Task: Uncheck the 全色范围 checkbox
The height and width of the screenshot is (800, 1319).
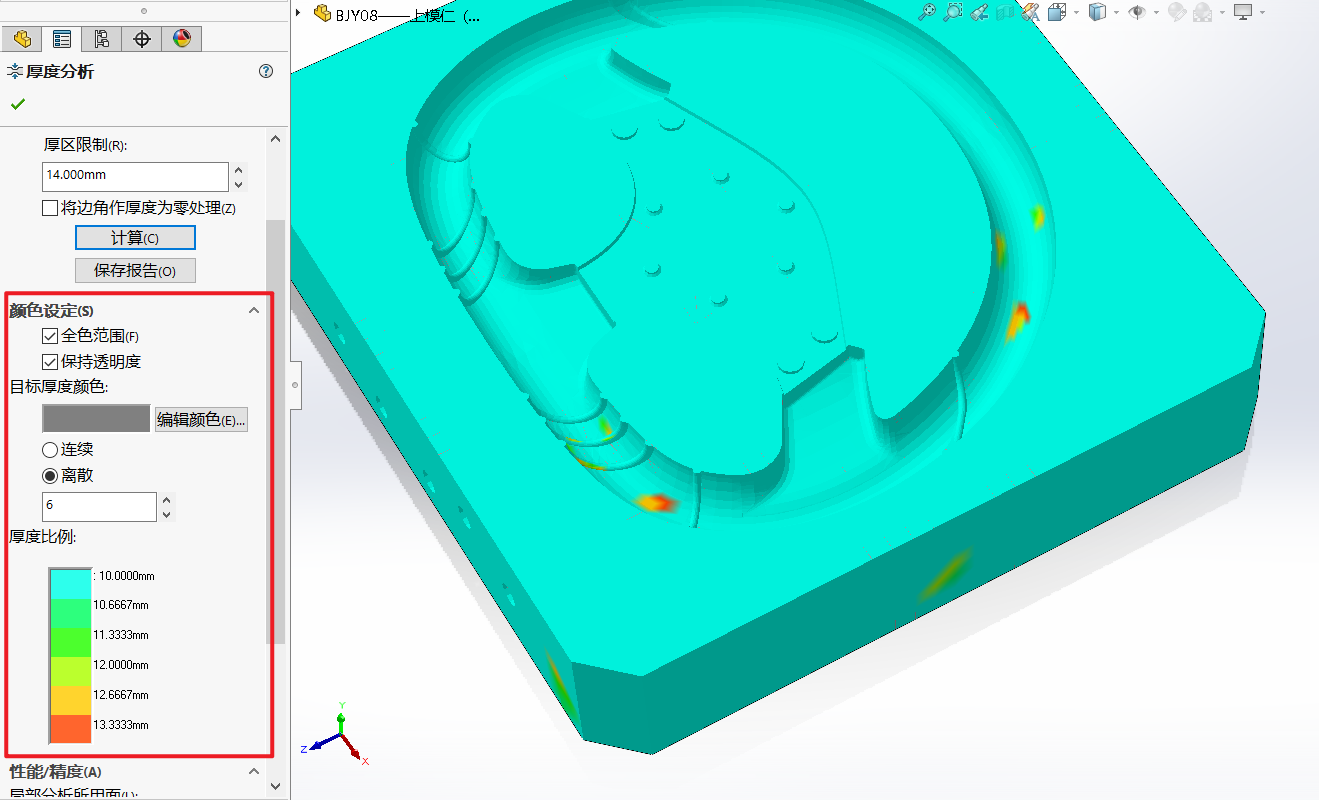Action: 50,336
